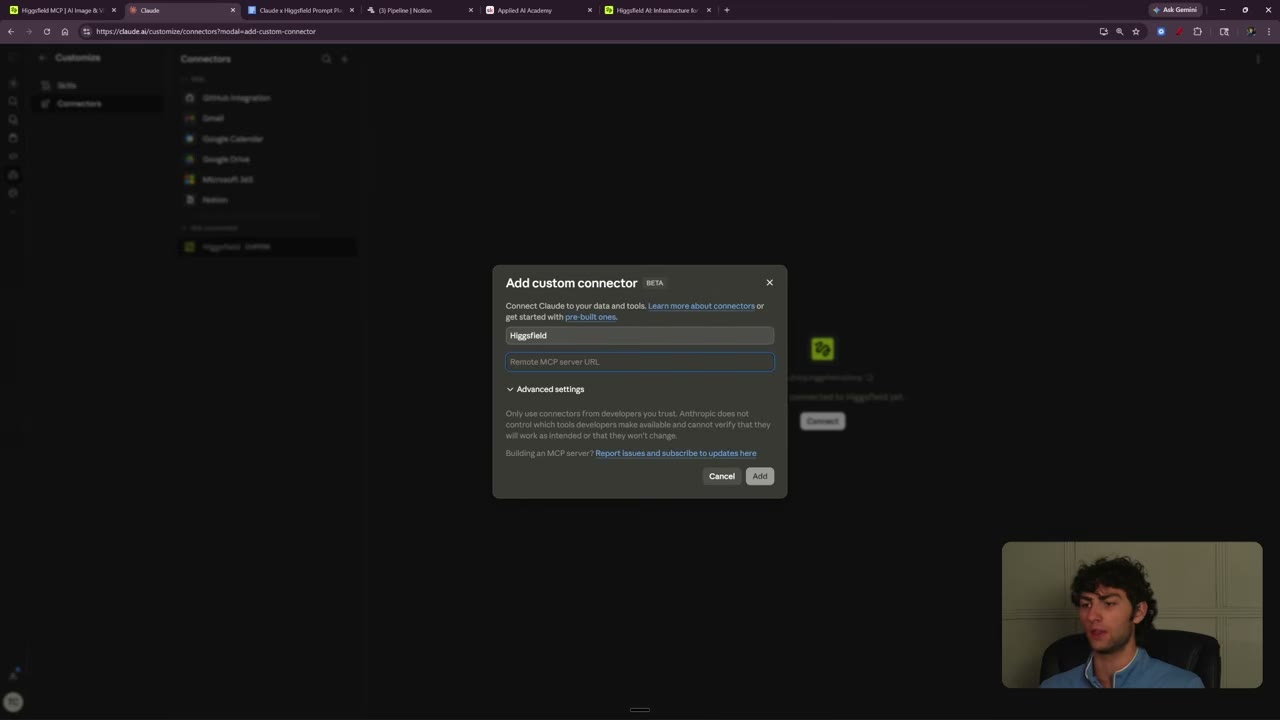Viewport: 1280px width, 720px height.
Task: Close the Higgsfield MCP browser tab
Action: pos(114,10)
